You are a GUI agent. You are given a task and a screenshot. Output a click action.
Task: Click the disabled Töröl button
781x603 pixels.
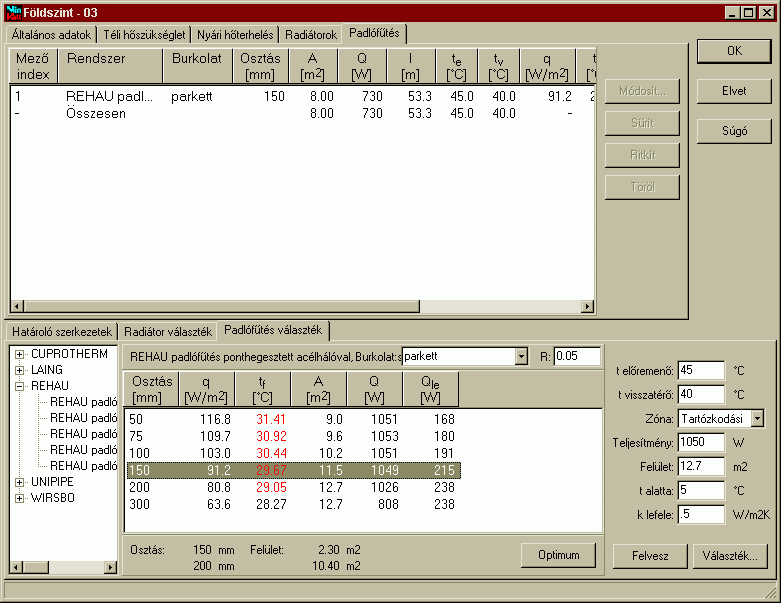click(642, 187)
